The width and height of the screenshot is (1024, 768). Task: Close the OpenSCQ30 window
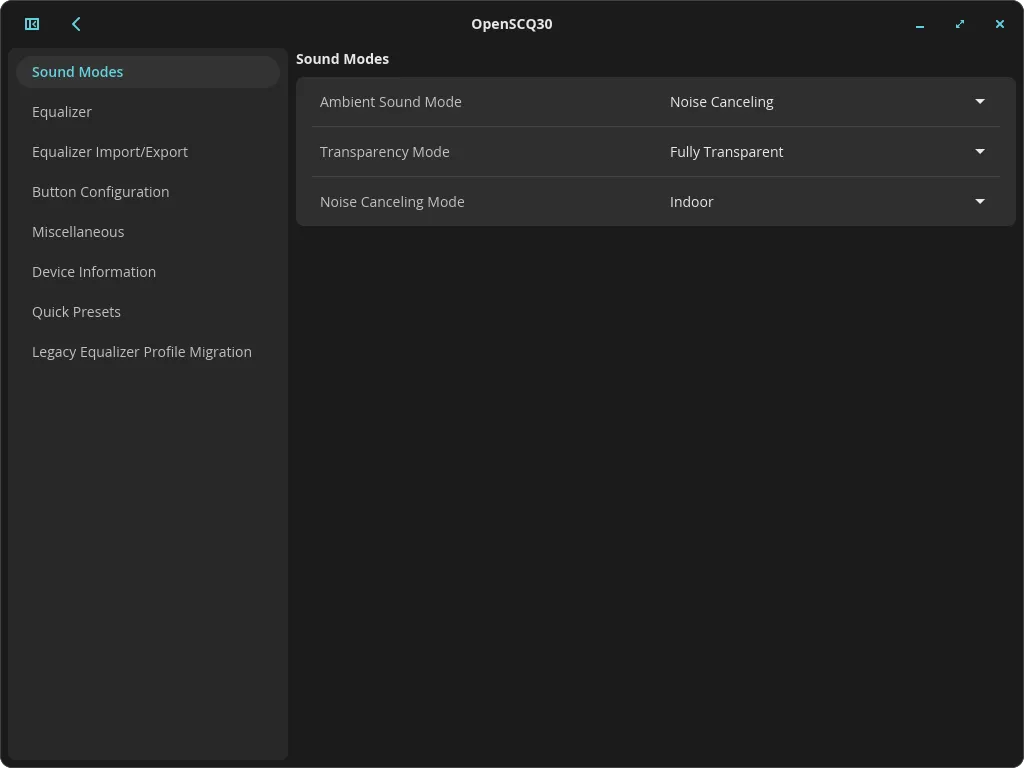tap(999, 24)
